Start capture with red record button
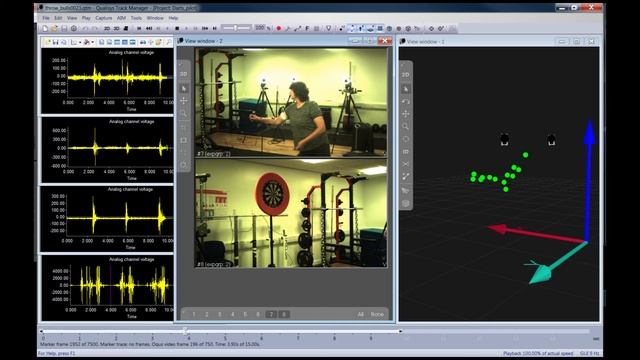 point(279,29)
